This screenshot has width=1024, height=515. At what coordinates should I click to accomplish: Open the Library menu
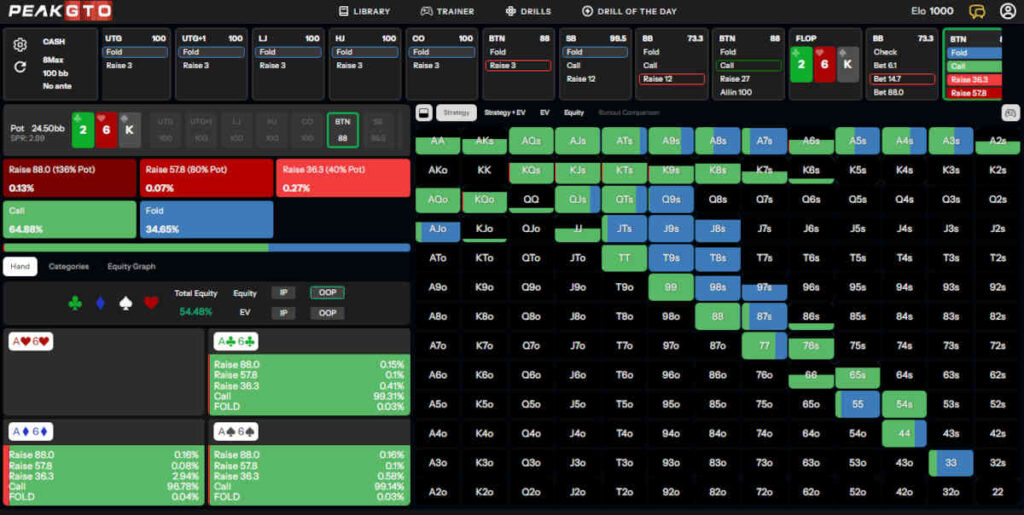coord(364,11)
